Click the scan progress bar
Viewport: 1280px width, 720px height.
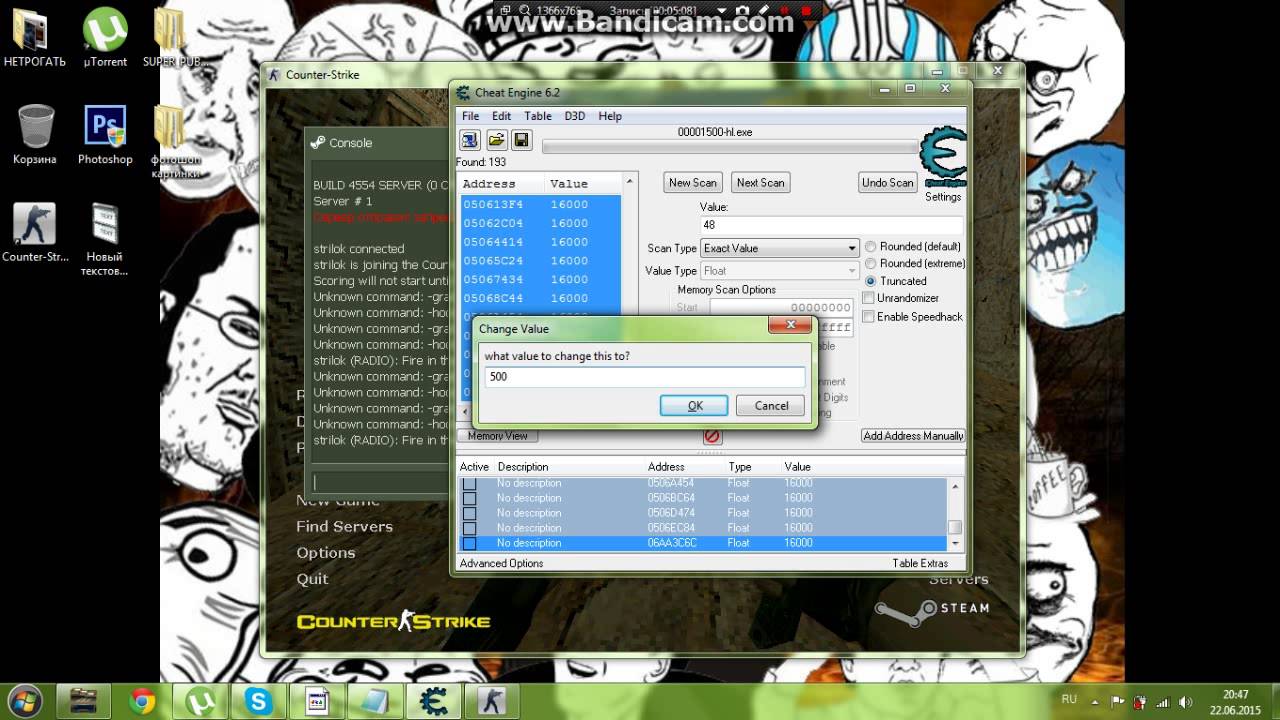730,147
